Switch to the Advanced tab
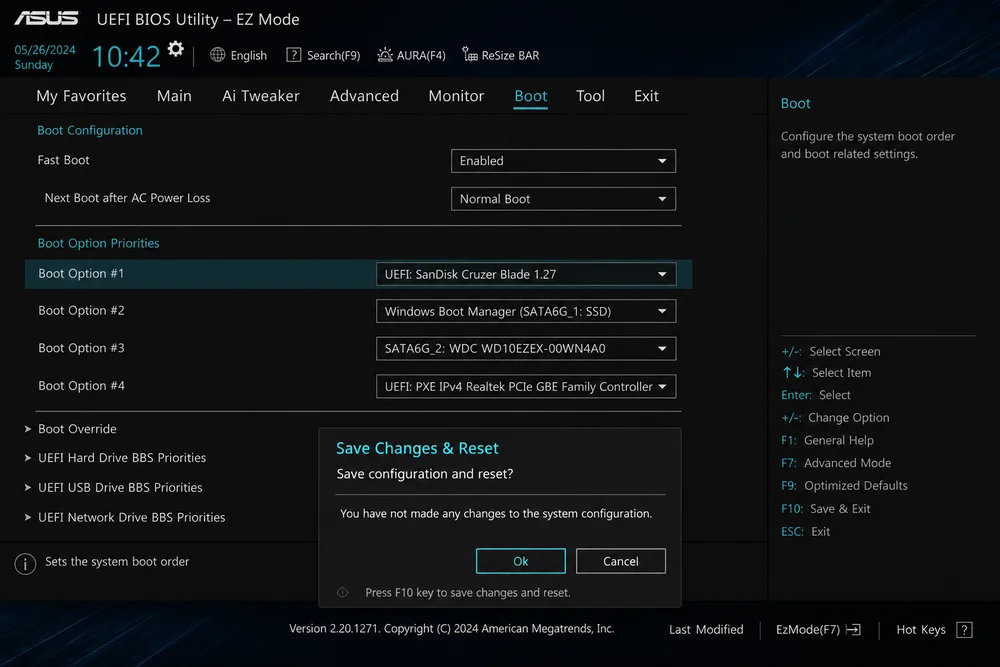The height and width of the screenshot is (667, 1000). pyautogui.click(x=364, y=96)
